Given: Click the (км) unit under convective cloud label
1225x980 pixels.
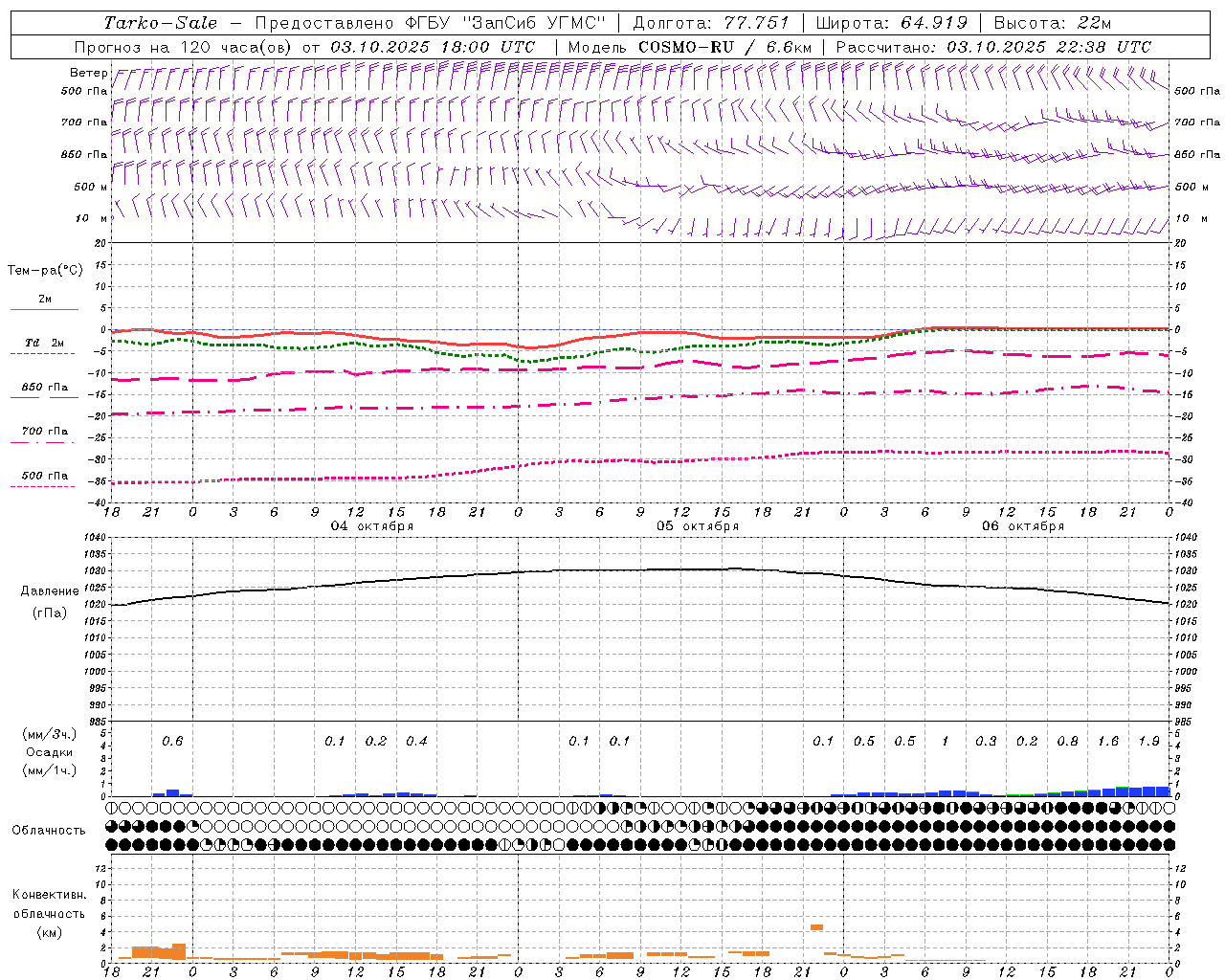Looking at the screenshot, I should pyautogui.click(x=49, y=932).
